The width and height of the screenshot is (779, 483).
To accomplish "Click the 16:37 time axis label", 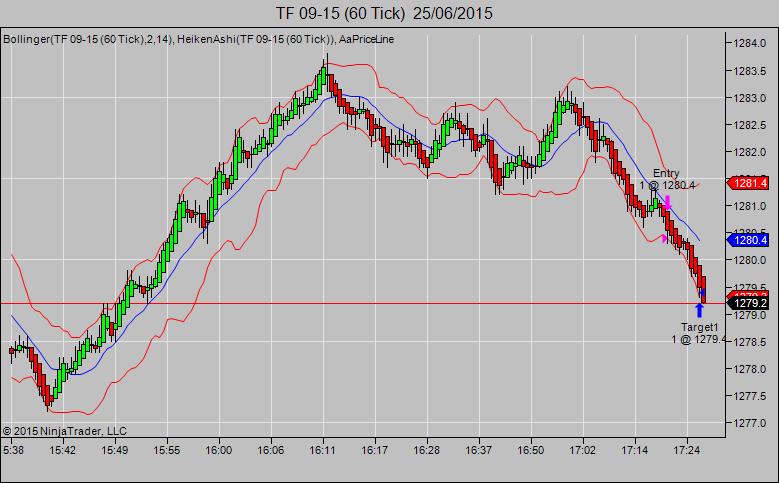I will click(x=478, y=450).
